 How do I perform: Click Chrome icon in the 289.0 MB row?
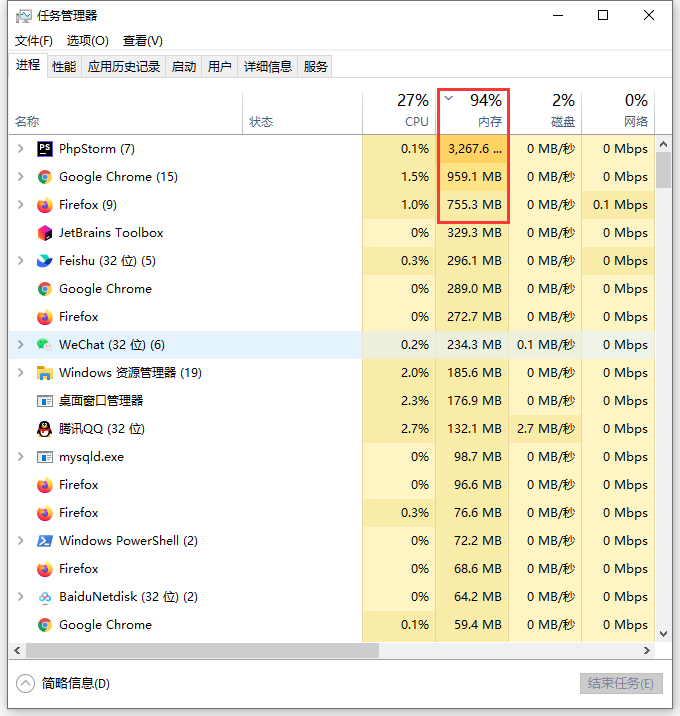tap(45, 289)
